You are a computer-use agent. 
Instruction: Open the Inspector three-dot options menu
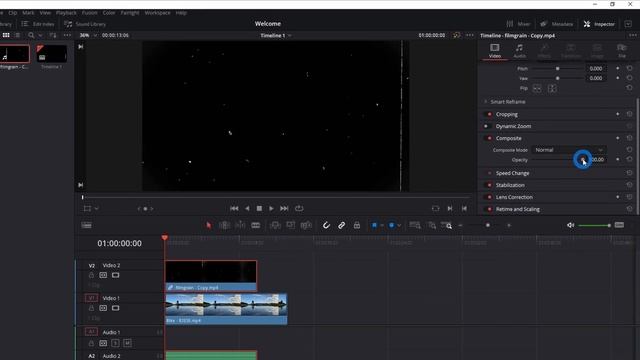pyautogui.click(x=633, y=36)
